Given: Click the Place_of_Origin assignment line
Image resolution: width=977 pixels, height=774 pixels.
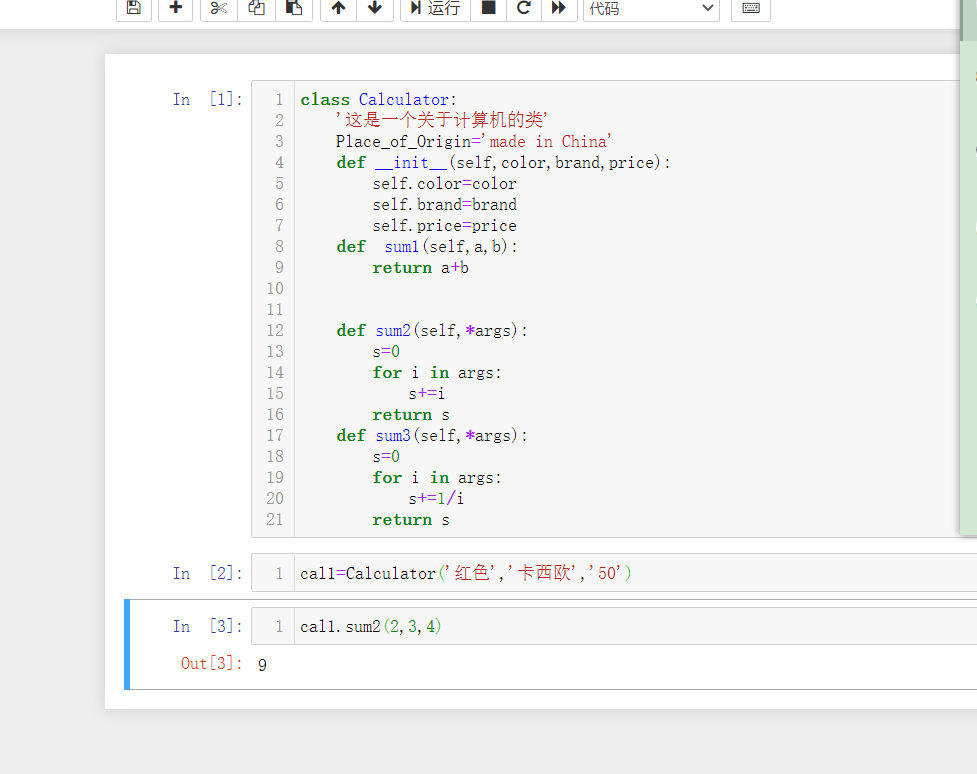Looking at the screenshot, I should click(x=474, y=141).
